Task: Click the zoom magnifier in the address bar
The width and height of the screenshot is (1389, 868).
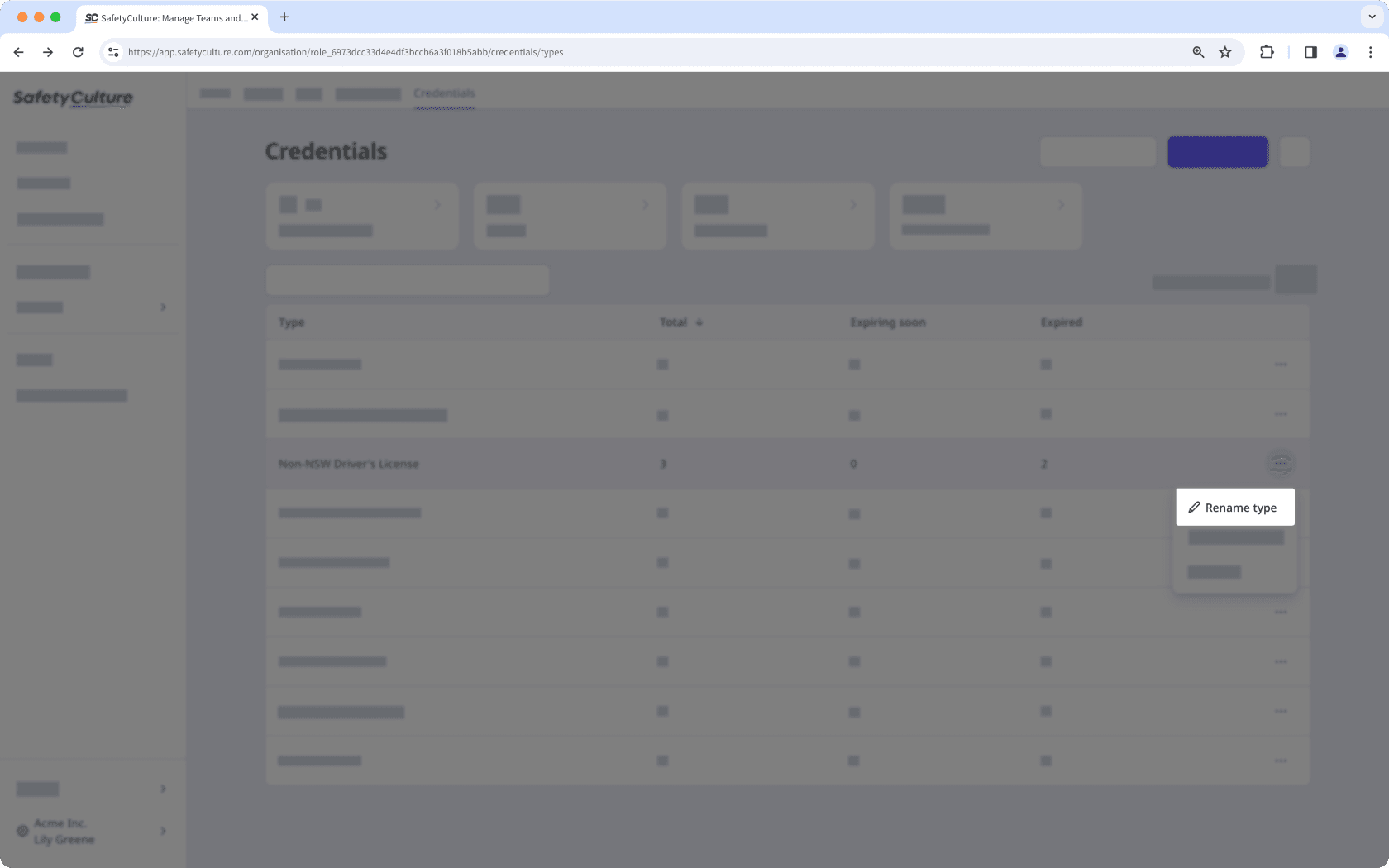Action: tap(1197, 51)
